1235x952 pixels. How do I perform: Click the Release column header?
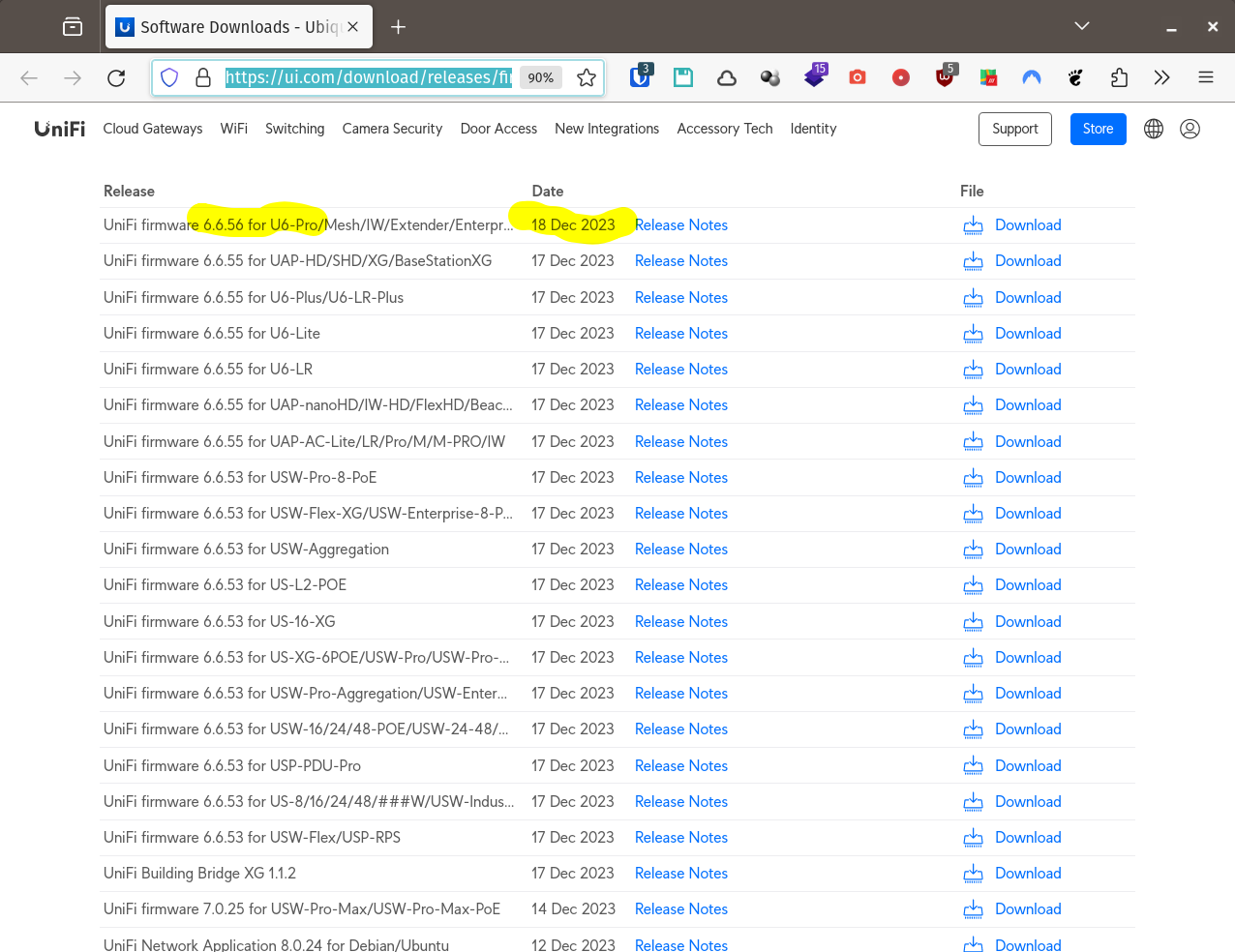click(x=129, y=192)
